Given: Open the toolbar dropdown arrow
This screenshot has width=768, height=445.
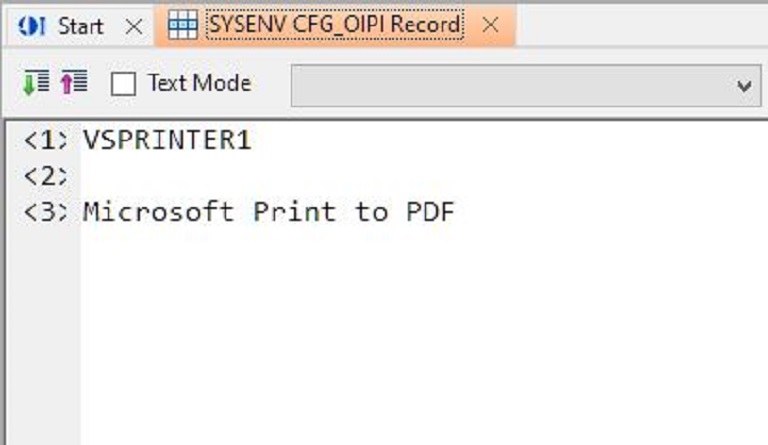Looking at the screenshot, I should click(744, 87).
